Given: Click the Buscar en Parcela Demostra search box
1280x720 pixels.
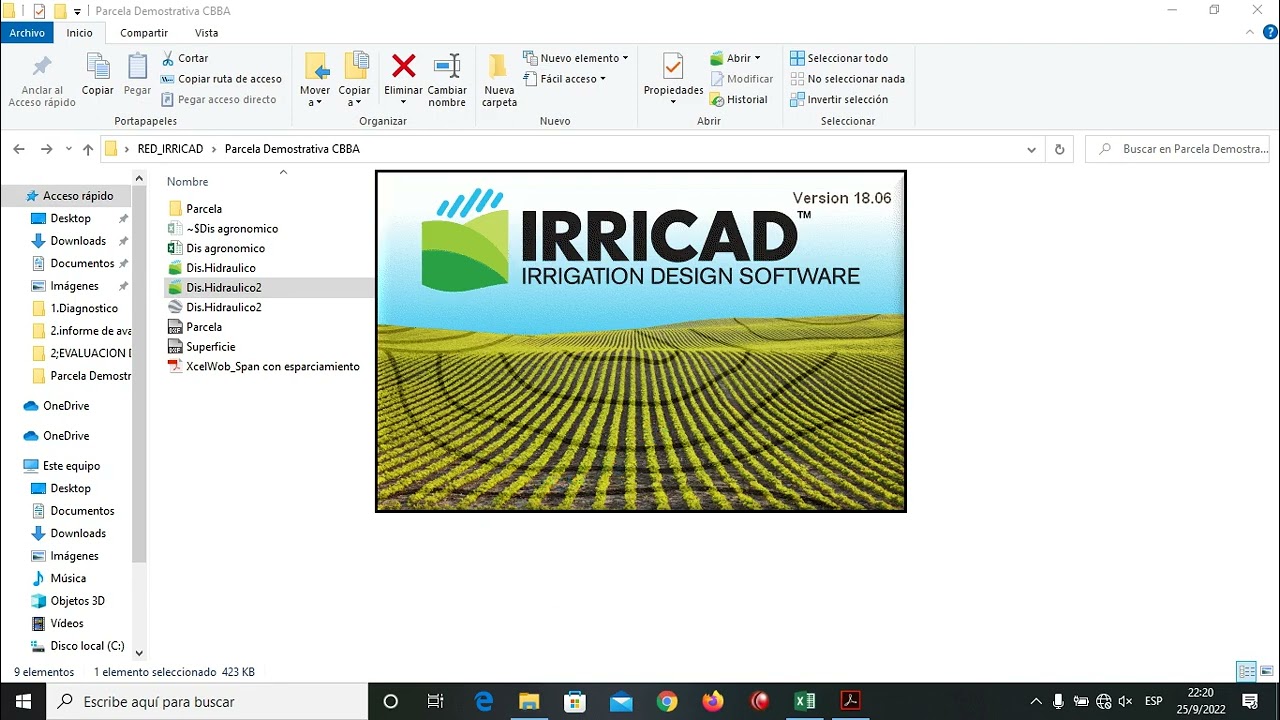Looking at the screenshot, I should 1177,149.
